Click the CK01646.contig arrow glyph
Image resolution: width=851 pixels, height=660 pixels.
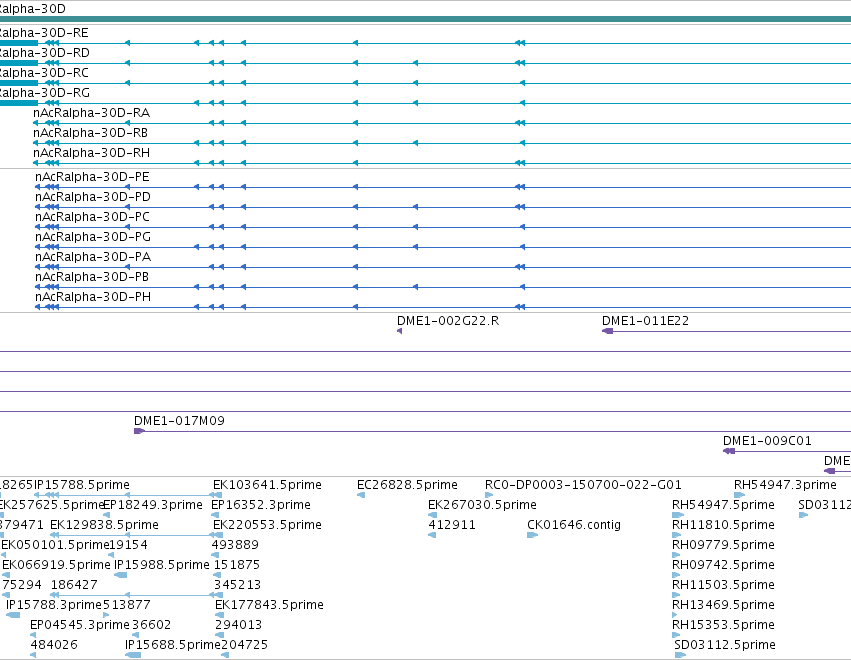point(532,535)
